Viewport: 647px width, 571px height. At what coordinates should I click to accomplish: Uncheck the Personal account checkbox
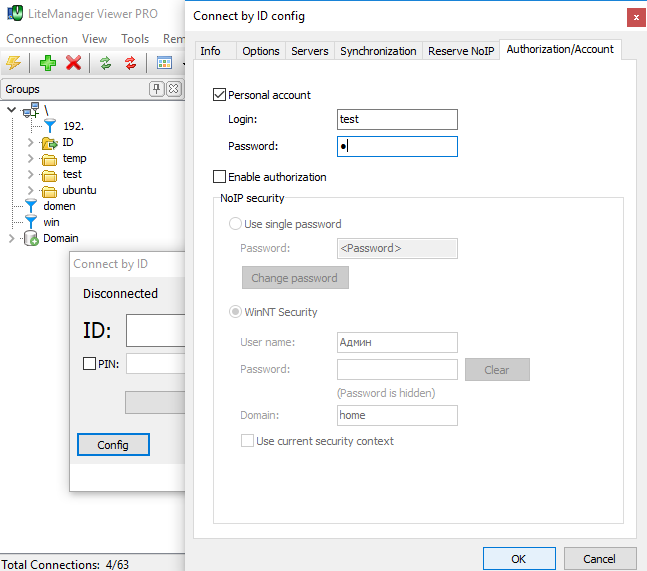click(219, 94)
